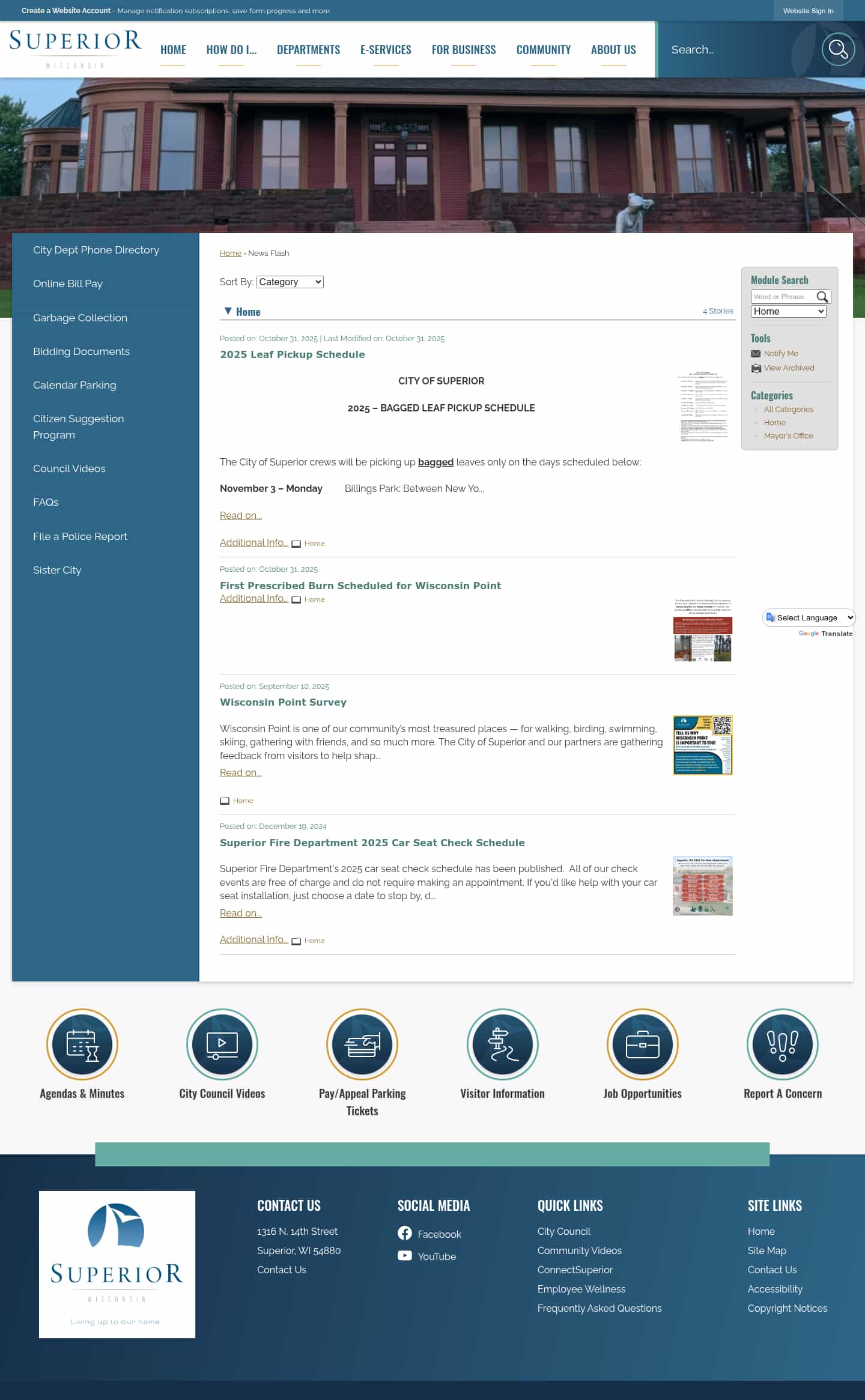Click the site search magnifier icon
This screenshot has height=1400, width=865.
(838, 49)
